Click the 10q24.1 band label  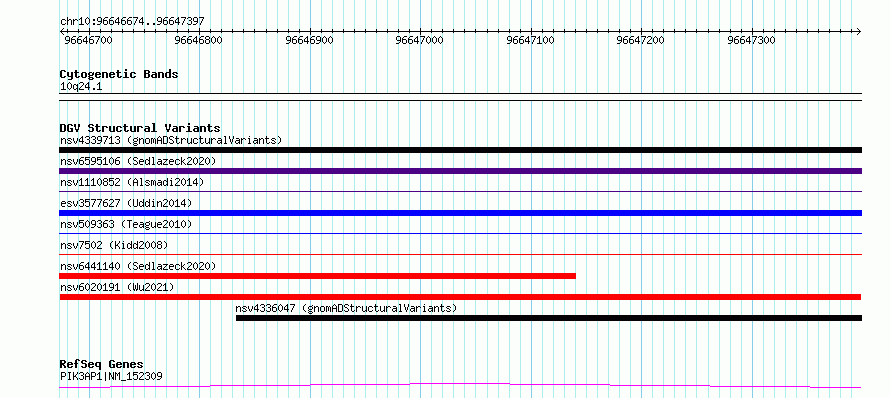81,87
